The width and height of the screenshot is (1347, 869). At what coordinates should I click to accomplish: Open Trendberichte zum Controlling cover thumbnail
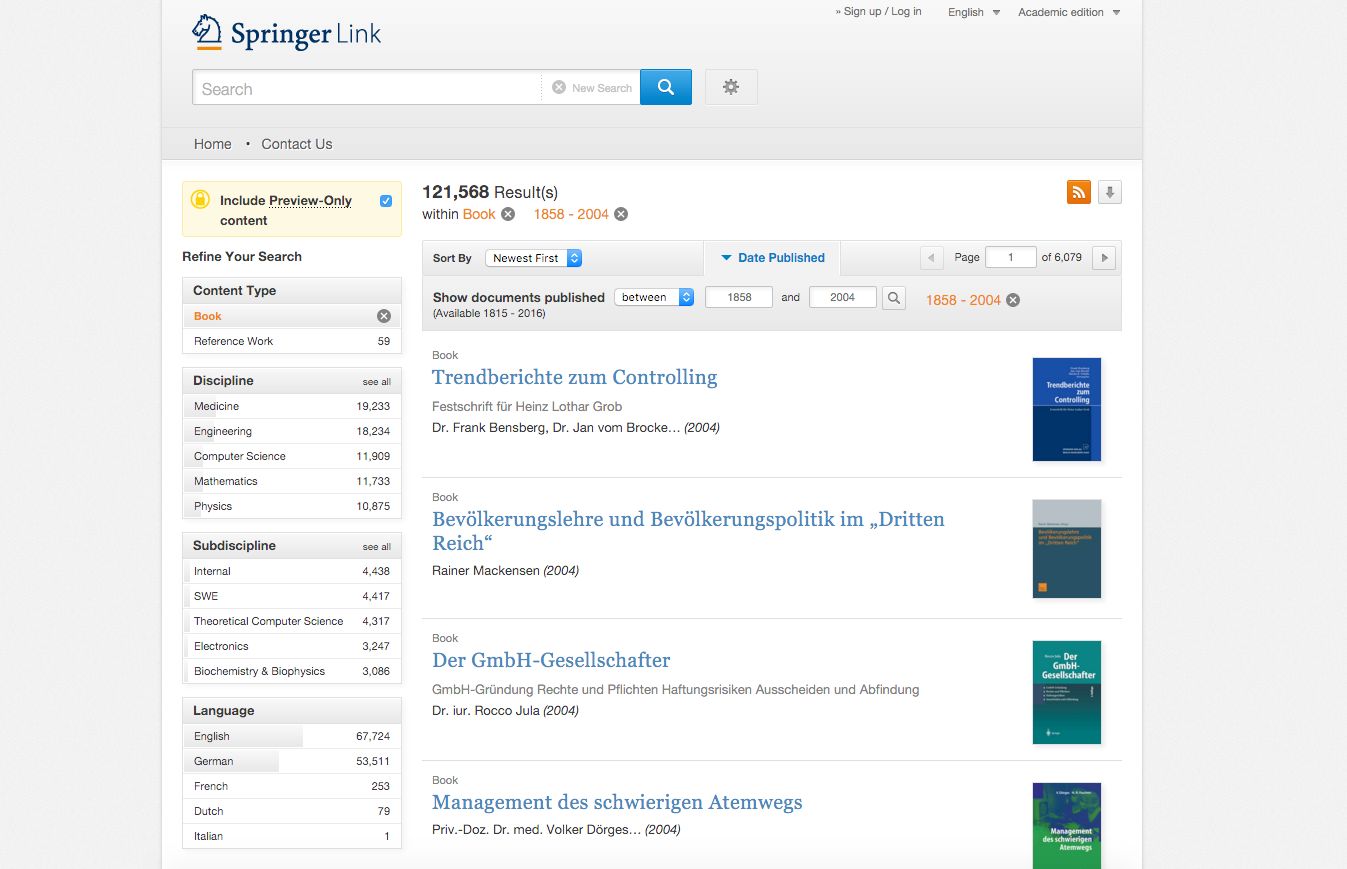pyautogui.click(x=1067, y=409)
